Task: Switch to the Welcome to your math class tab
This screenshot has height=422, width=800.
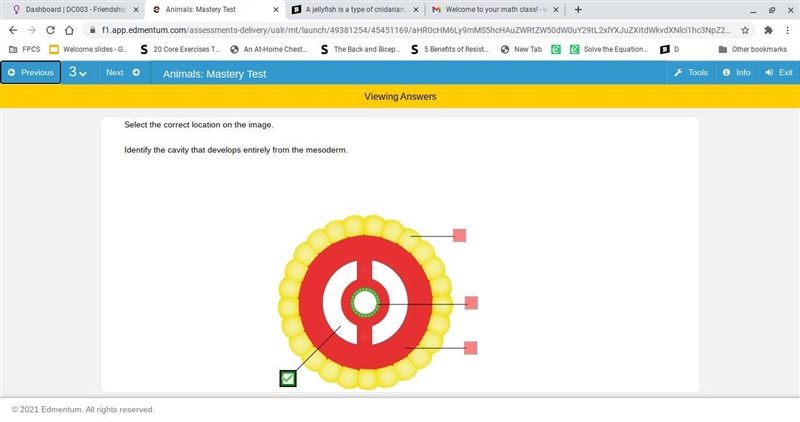Action: 495,10
